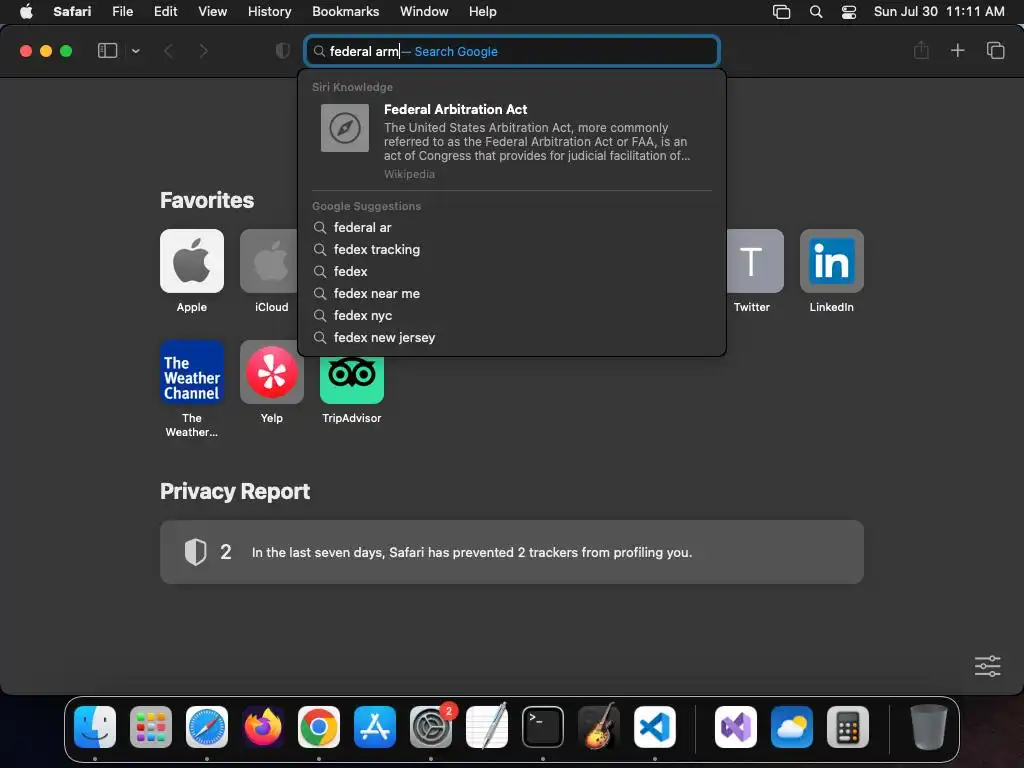The width and height of the screenshot is (1024, 768).
Task: Open the Federal Arbitration Act Siri result
Action: [x=512, y=140]
